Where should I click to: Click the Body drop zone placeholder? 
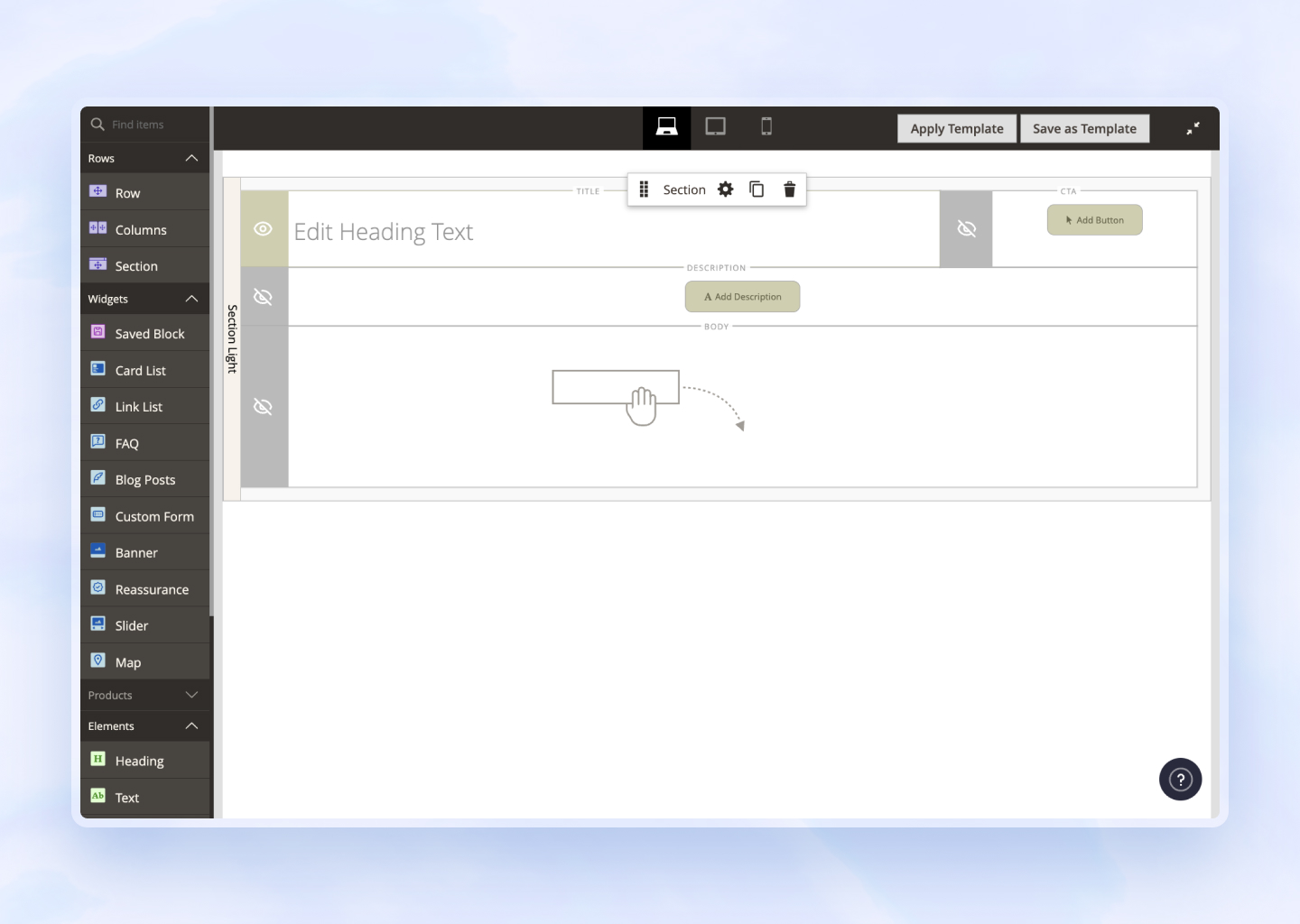(x=742, y=407)
